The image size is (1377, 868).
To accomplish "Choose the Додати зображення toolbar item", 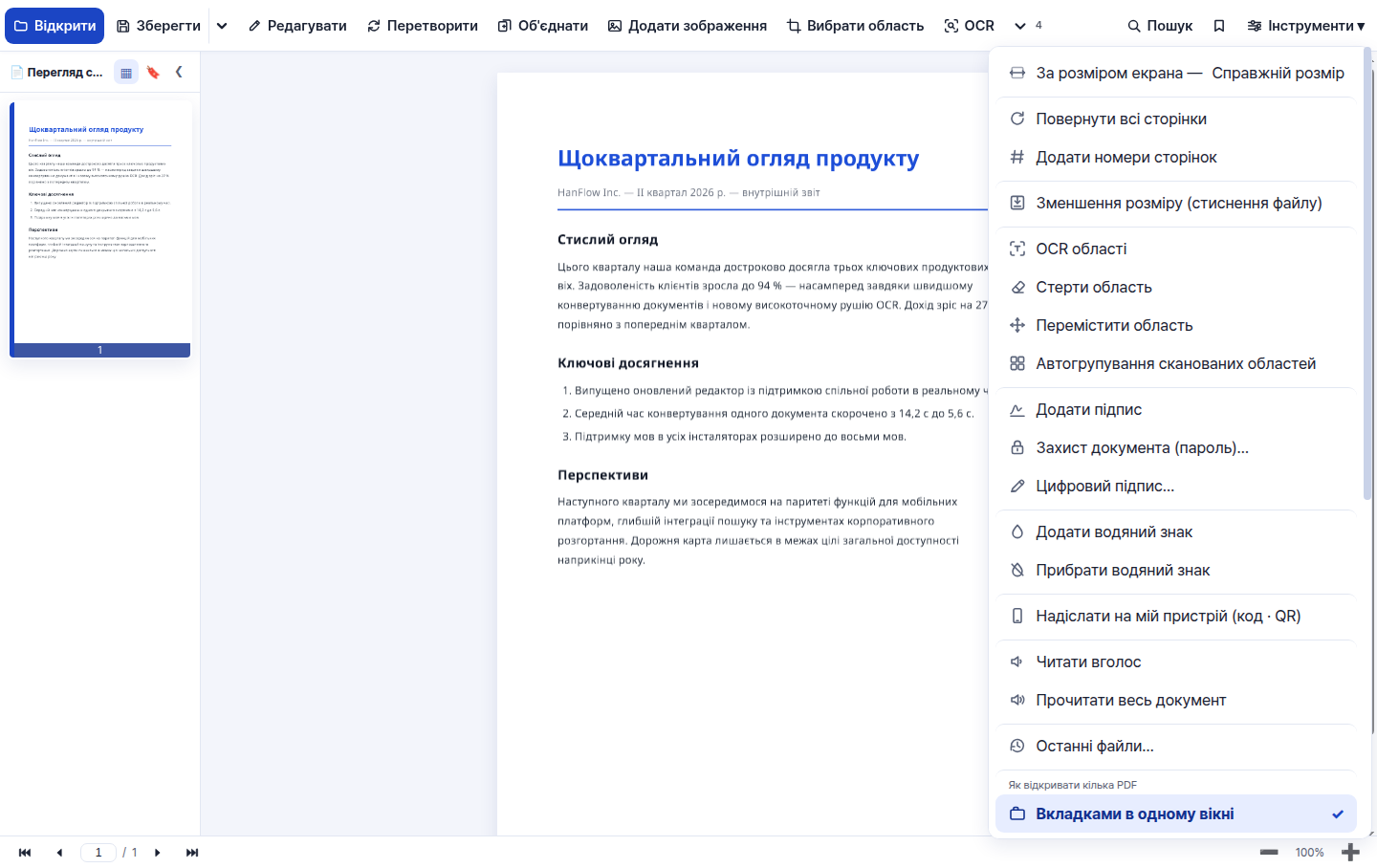I will click(688, 26).
